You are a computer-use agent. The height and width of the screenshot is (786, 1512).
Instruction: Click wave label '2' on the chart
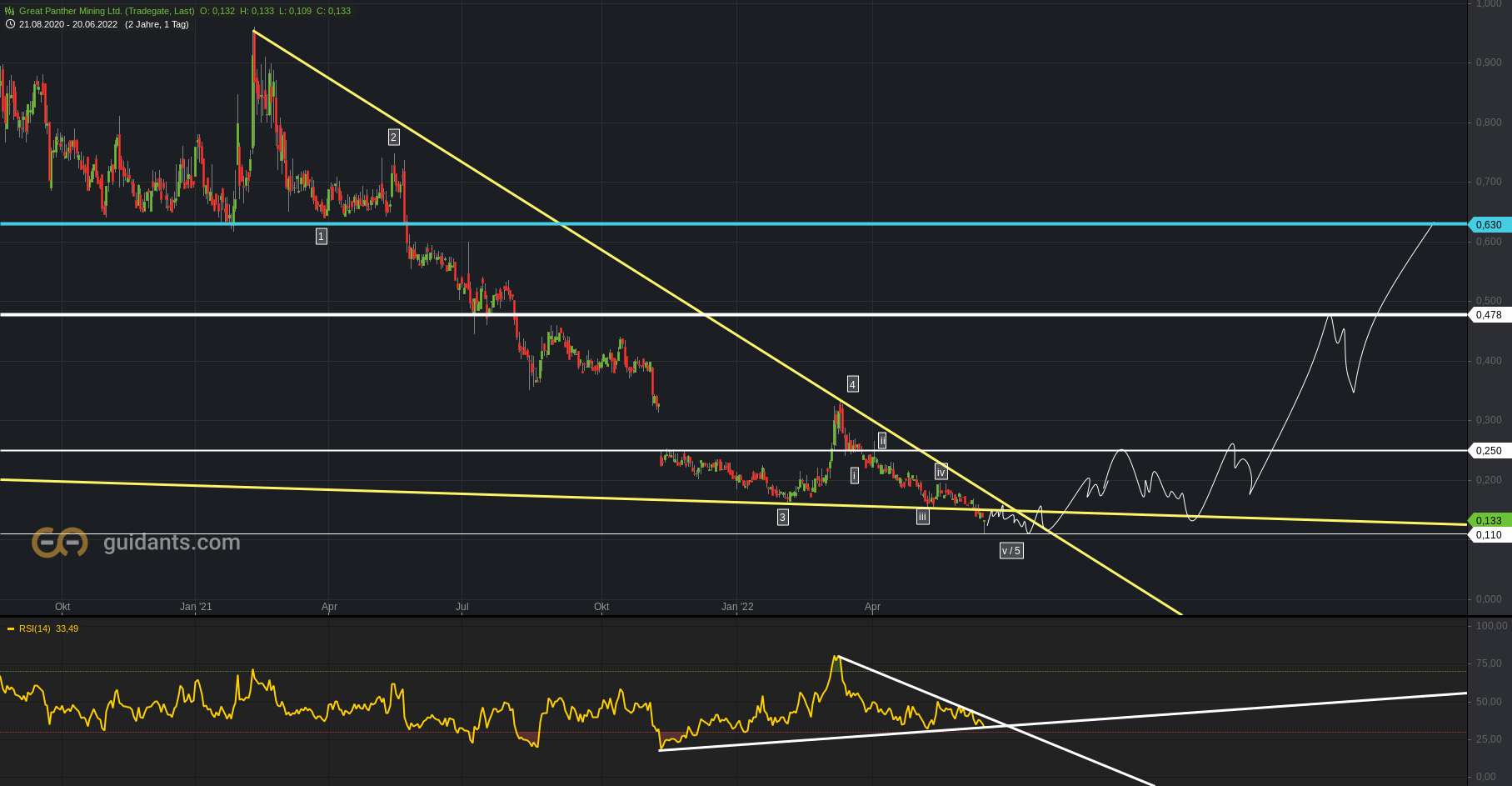[394, 138]
